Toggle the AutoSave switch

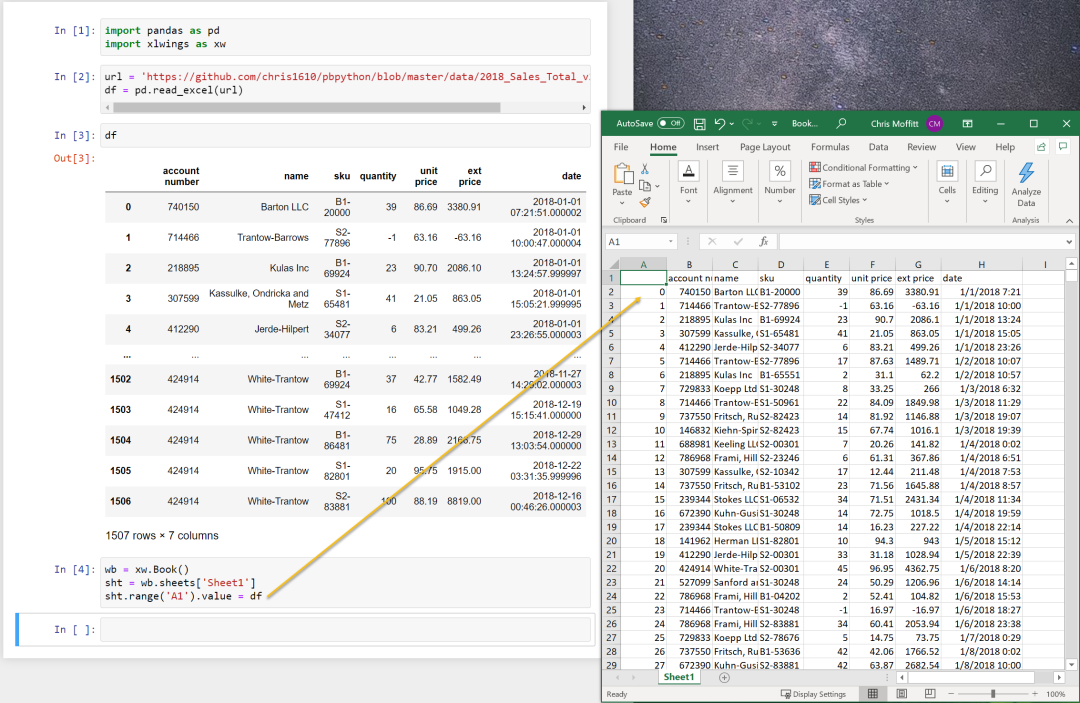click(670, 123)
